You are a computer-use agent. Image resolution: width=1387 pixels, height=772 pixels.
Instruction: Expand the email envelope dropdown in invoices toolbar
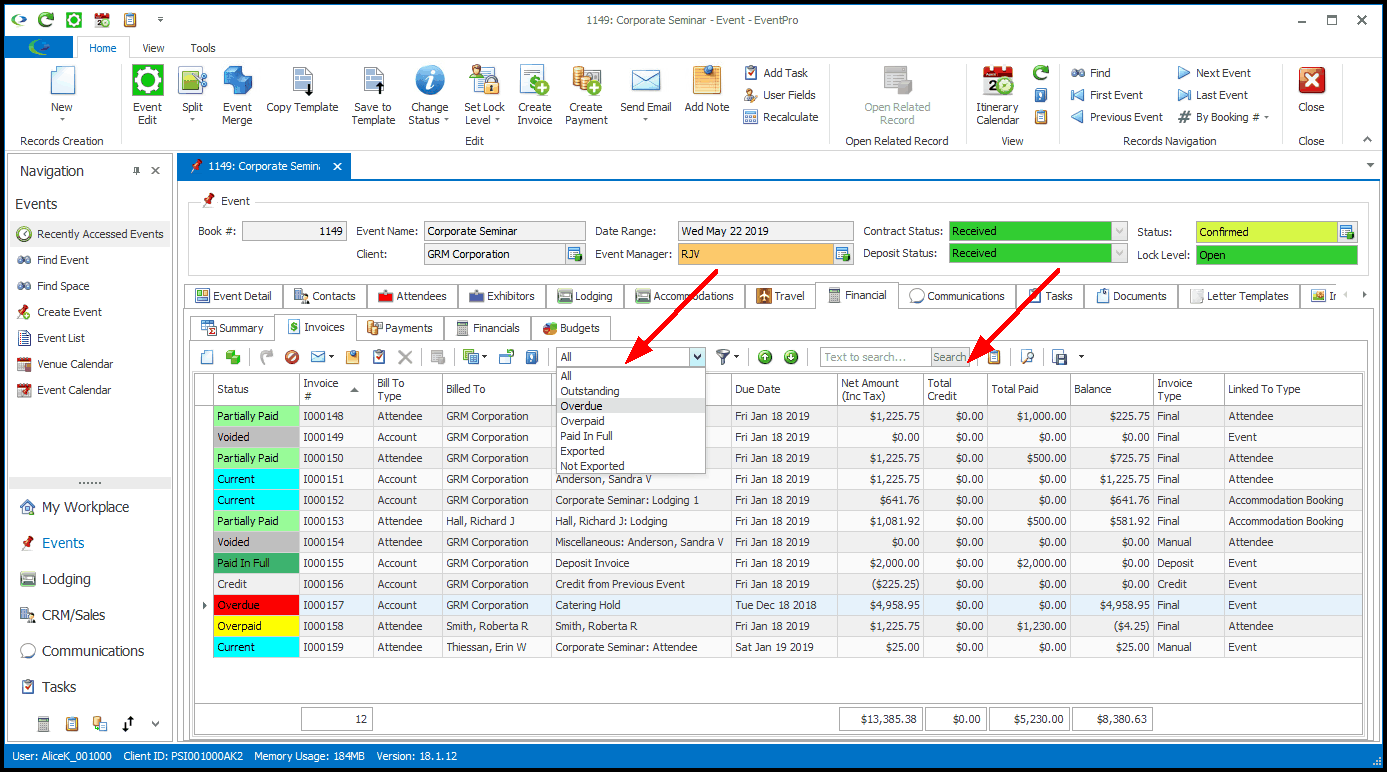click(x=331, y=357)
